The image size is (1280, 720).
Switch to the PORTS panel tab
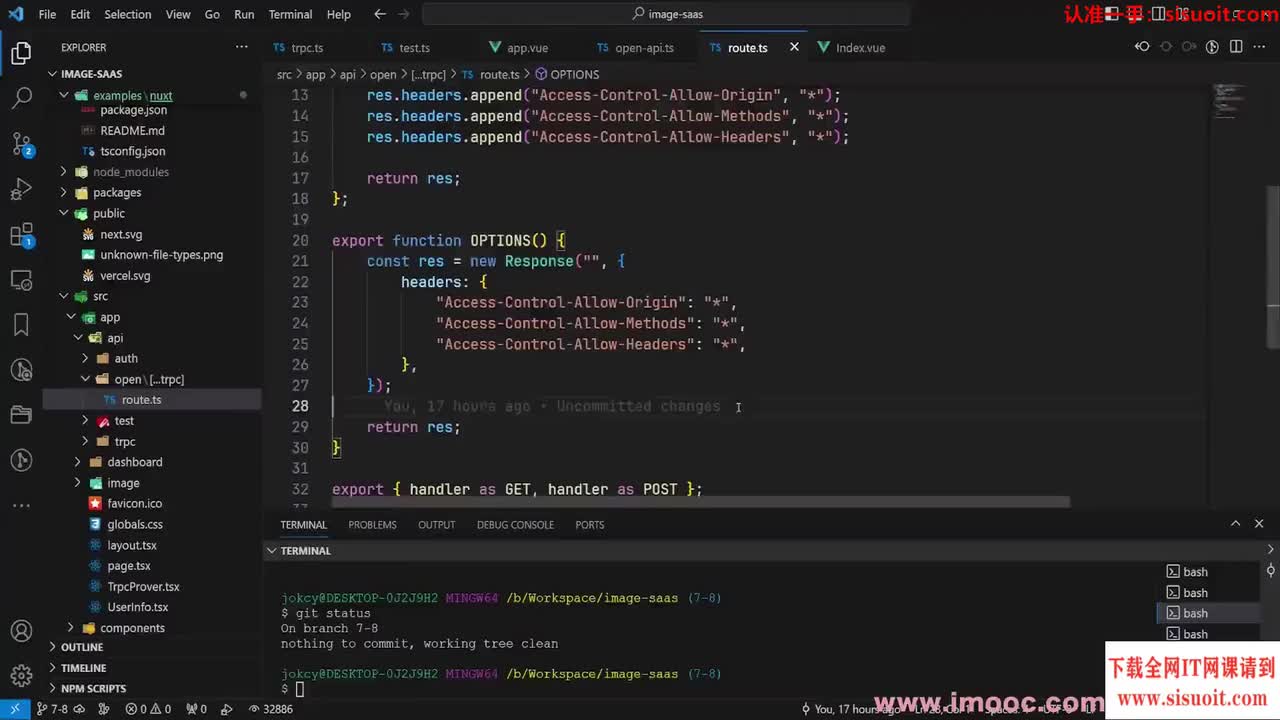590,524
